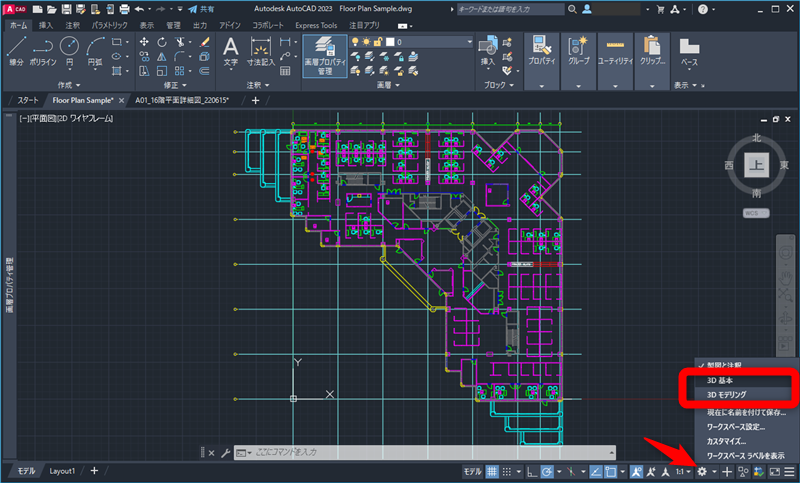This screenshot has width=800, height=483.
Task: Click the 上 face of ViewCube
Action: pos(757,166)
